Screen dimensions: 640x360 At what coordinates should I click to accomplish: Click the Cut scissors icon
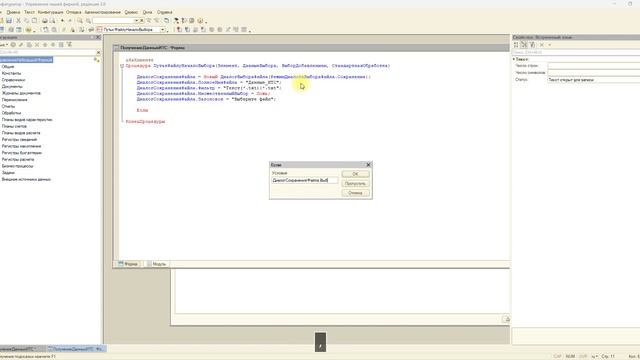(18, 20)
